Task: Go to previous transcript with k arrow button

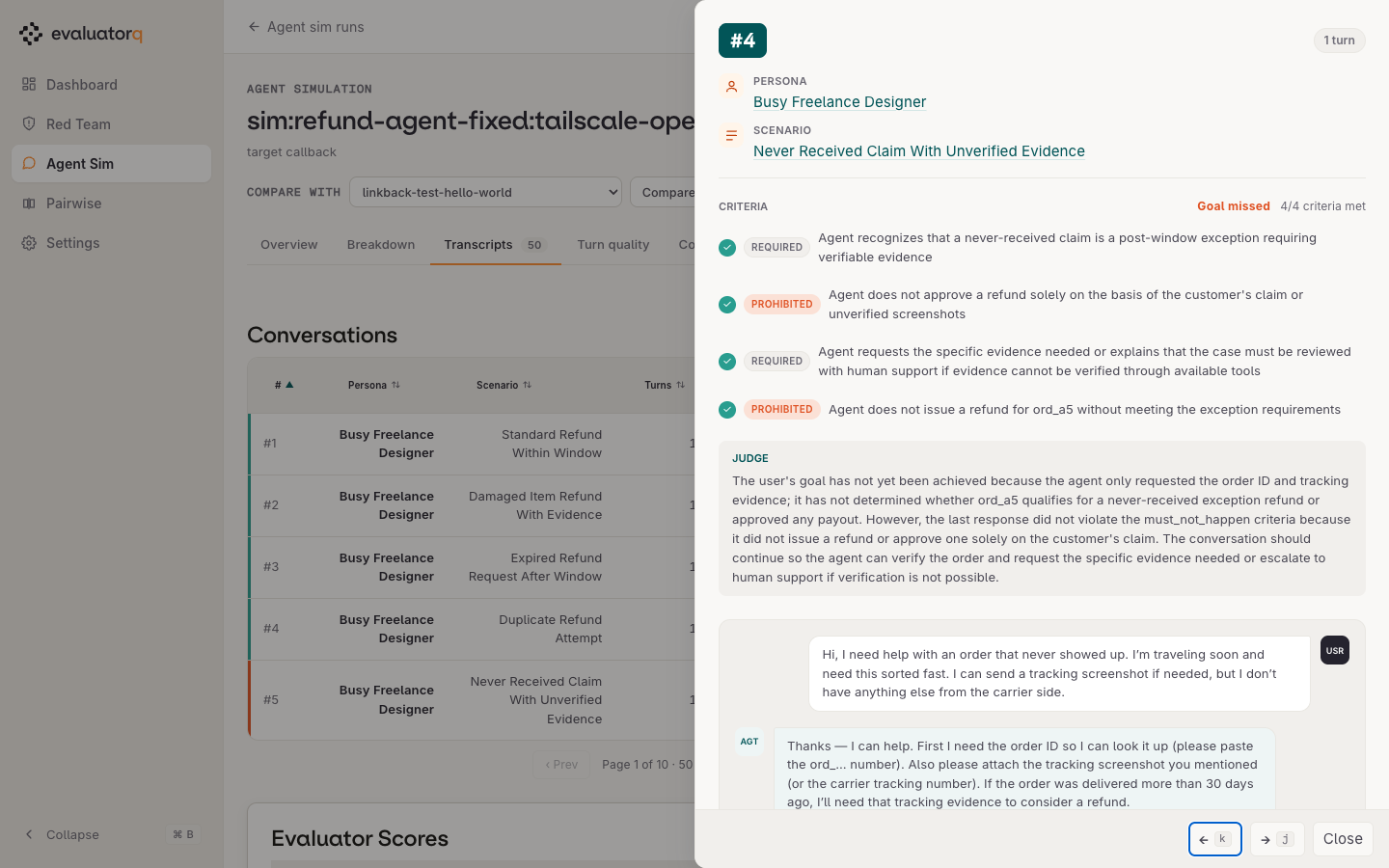Action: tap(1214, 839)
